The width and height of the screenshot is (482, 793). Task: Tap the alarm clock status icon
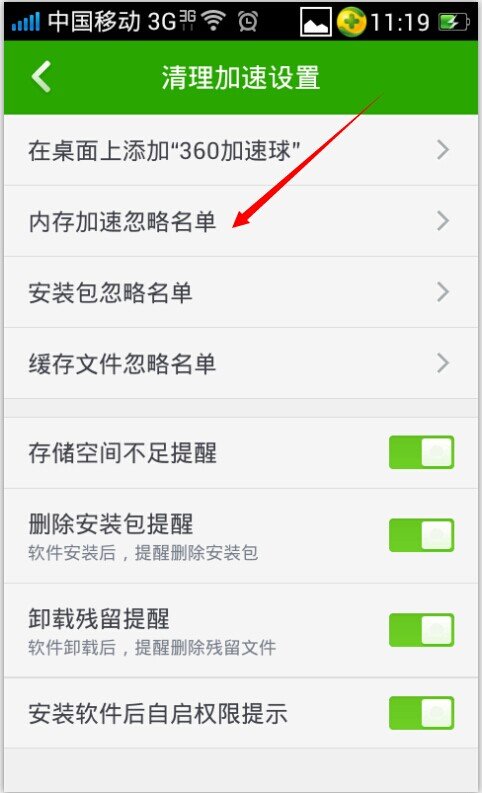point(248,21)
